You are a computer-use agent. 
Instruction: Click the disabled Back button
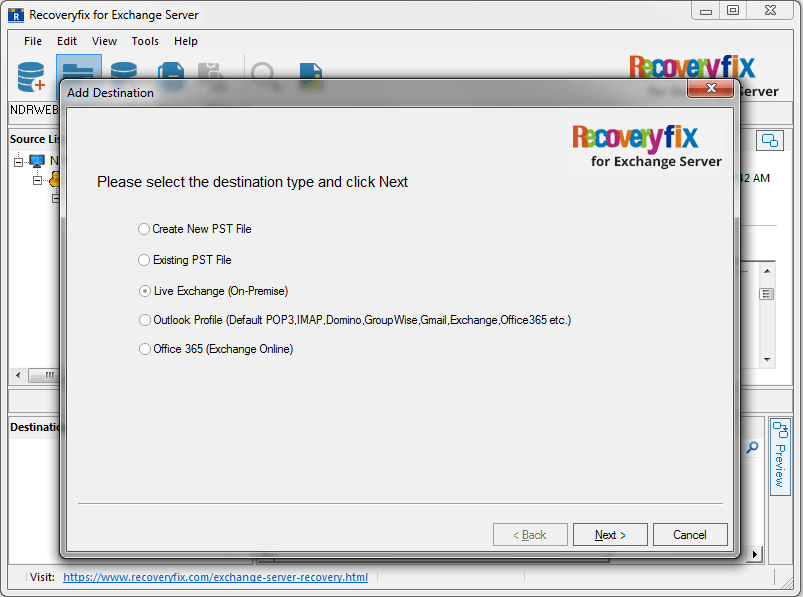530,535
